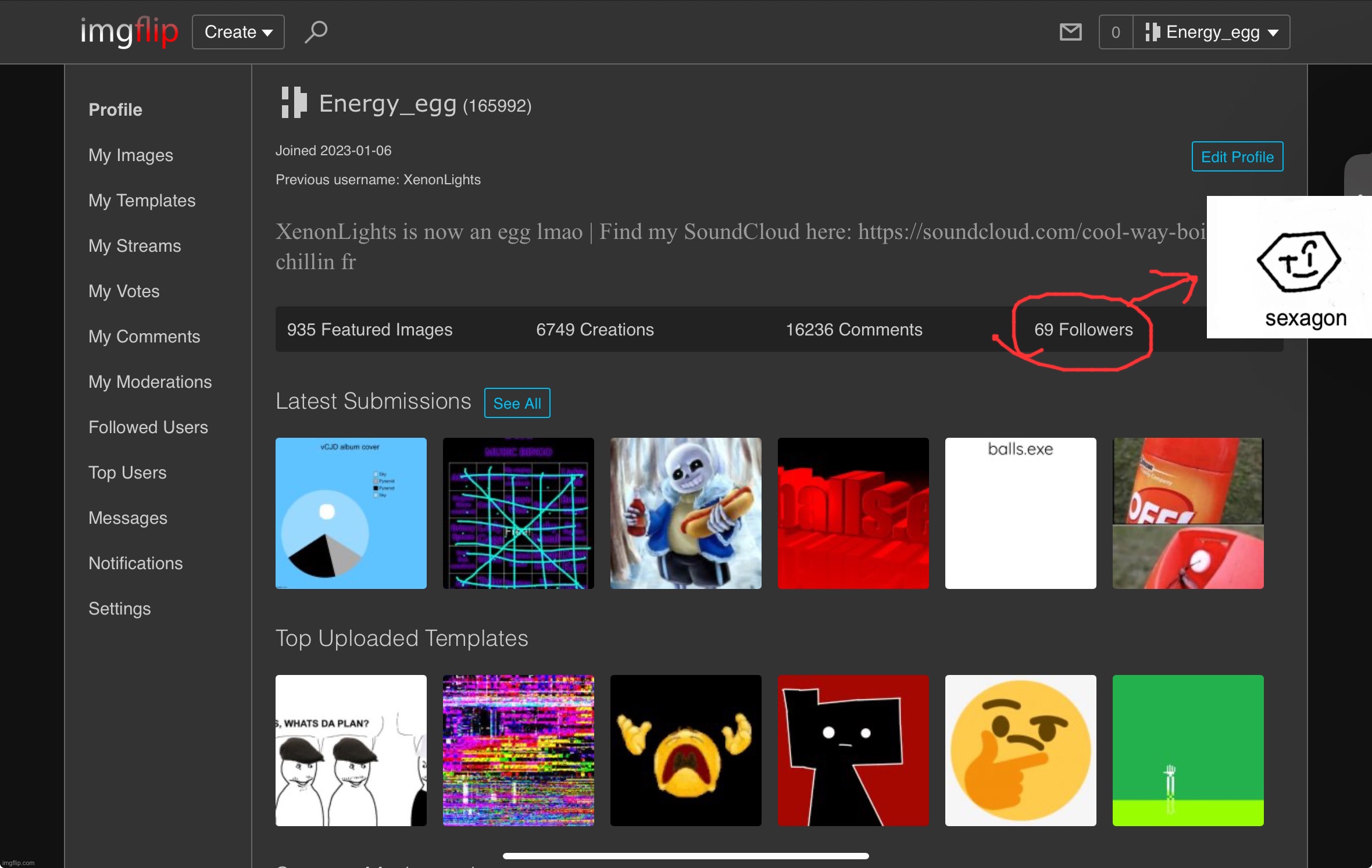Click the imgflip logo
This screenshot has height=868, width=1372.
point(129,31)
